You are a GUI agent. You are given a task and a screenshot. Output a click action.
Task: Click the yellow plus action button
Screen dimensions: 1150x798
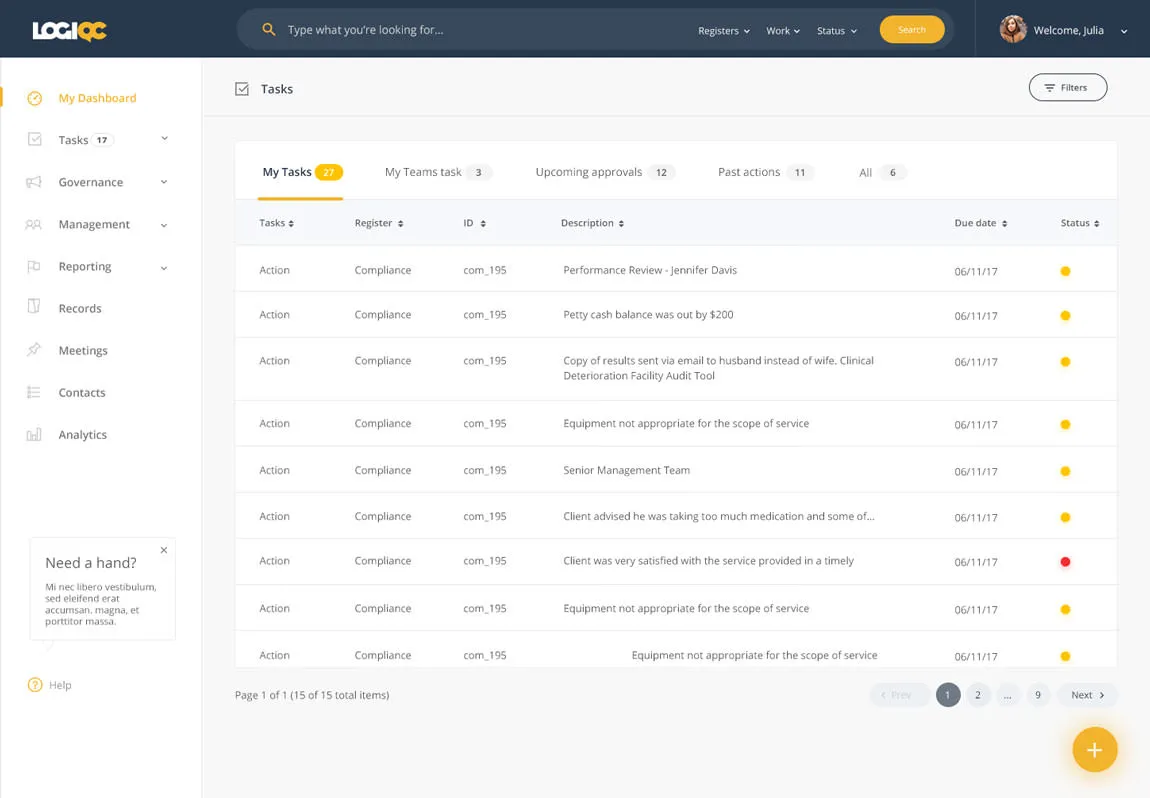click(x=1094, y=748)
